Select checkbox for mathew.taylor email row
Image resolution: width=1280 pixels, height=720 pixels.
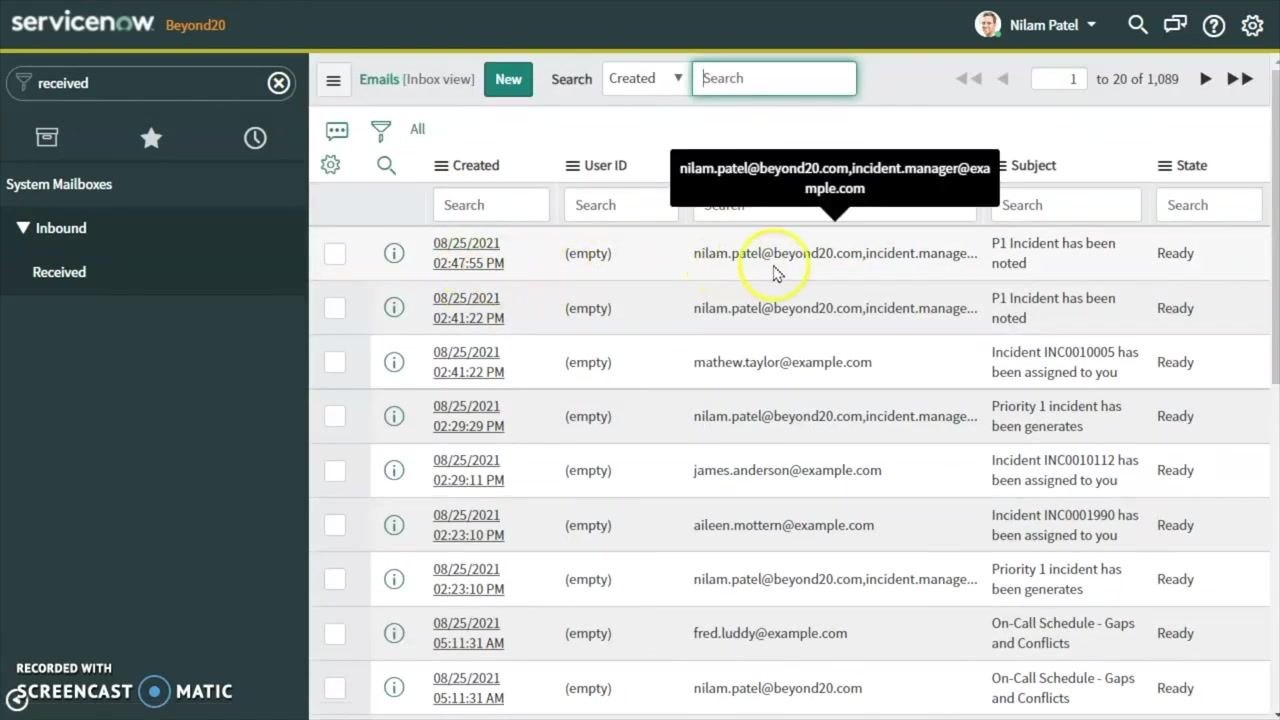pyautogui.click(x=335, y=362)
